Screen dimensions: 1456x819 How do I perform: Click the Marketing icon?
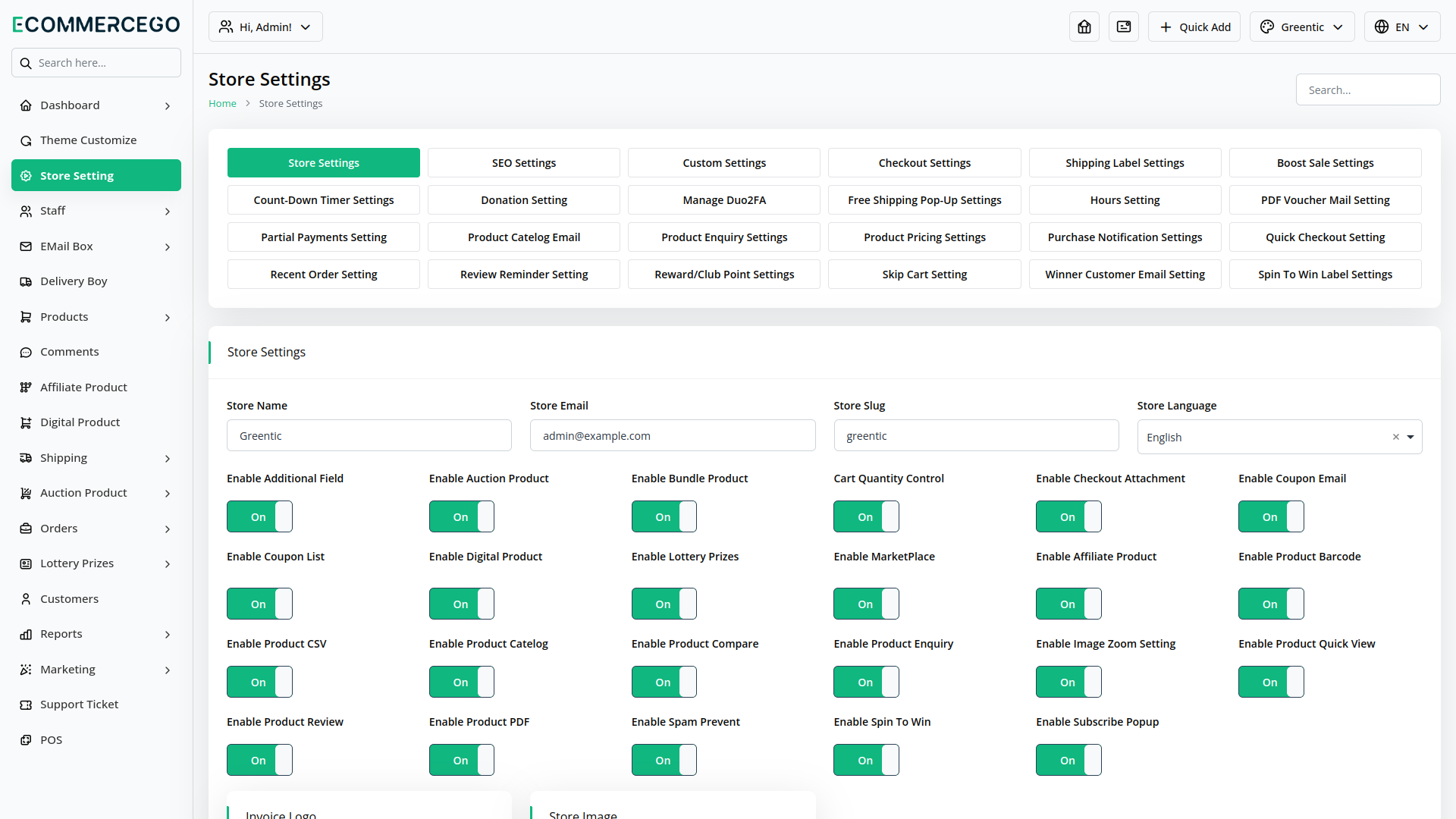[x=26, y=670]
